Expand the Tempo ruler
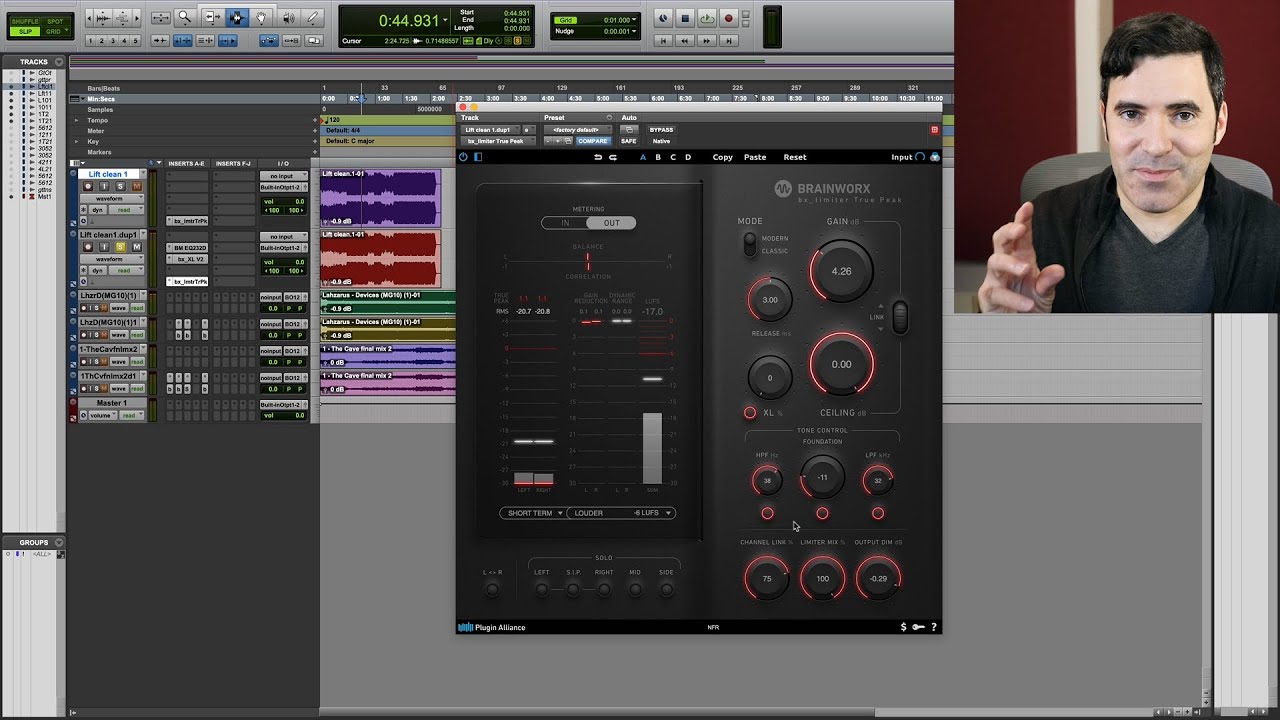The height and width of the screenshot is (720, 1280). click(76, 120)
